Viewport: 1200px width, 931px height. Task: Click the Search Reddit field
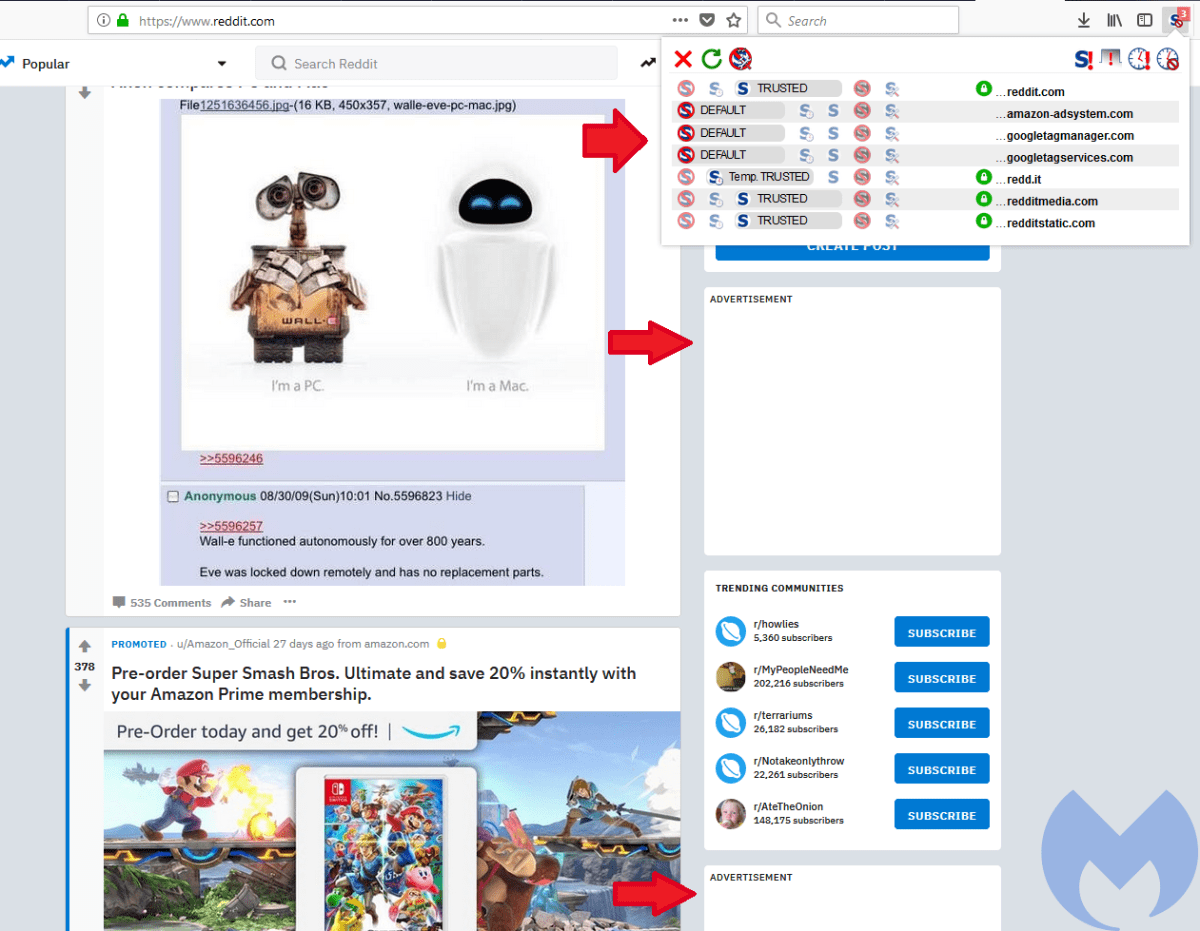coord(436,63)
